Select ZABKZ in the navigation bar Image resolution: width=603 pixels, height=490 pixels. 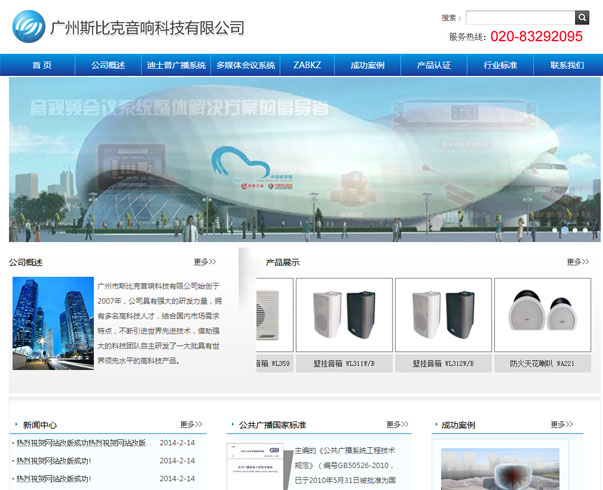(308, 65)
